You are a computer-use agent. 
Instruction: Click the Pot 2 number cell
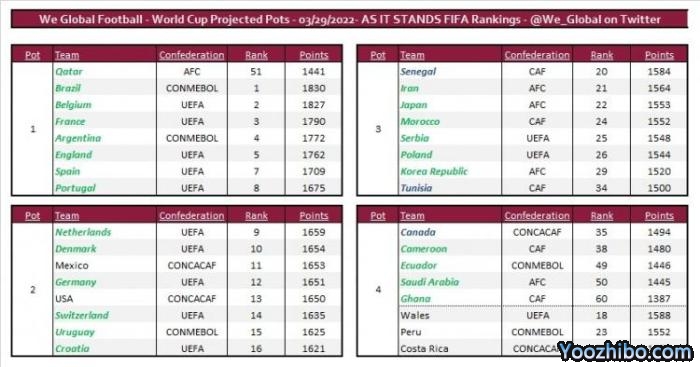[33, 290]
